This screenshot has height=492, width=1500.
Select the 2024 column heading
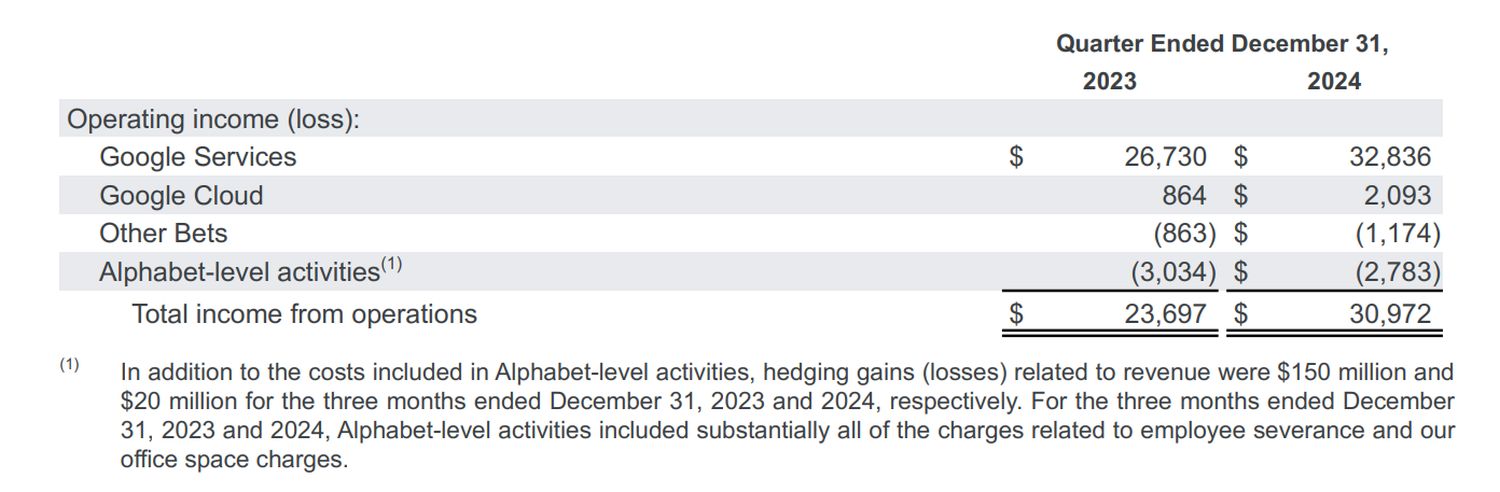[x=1334, y=82]
